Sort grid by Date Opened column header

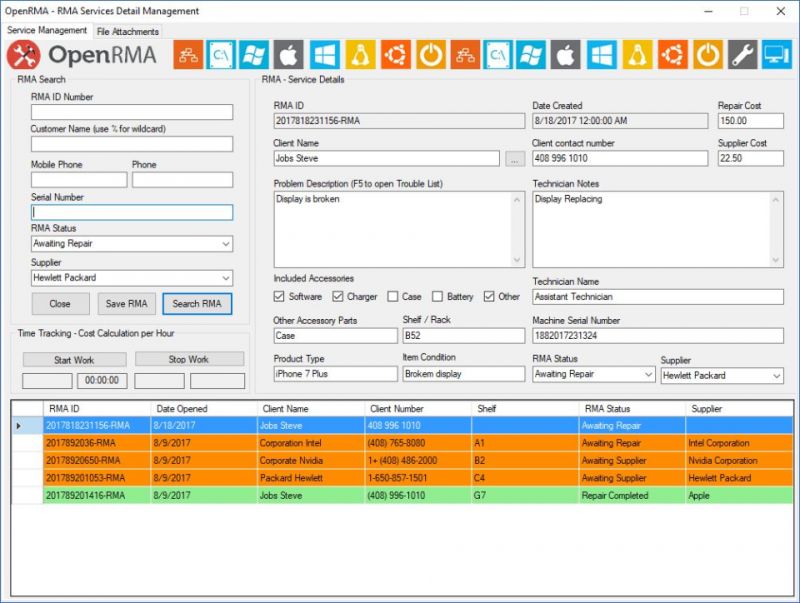[x=204, y=409]
